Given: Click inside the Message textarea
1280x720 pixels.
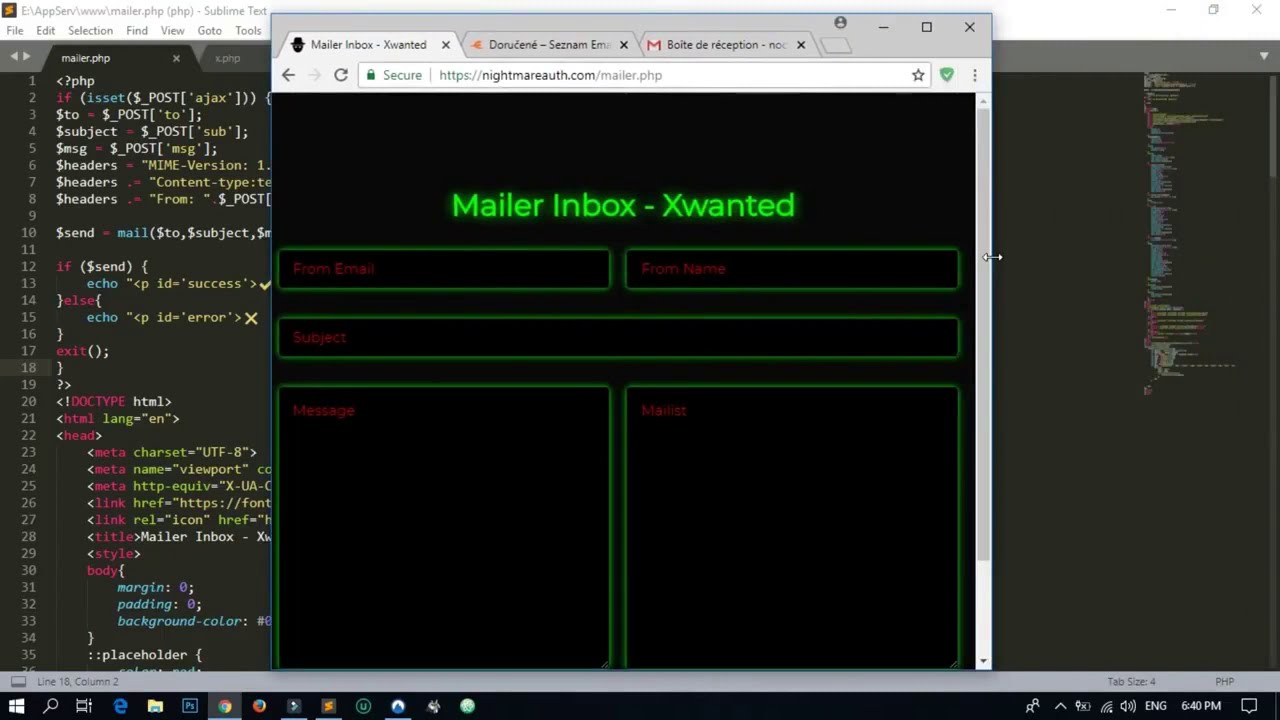Looking at the screenshot, I should point(444,527).
